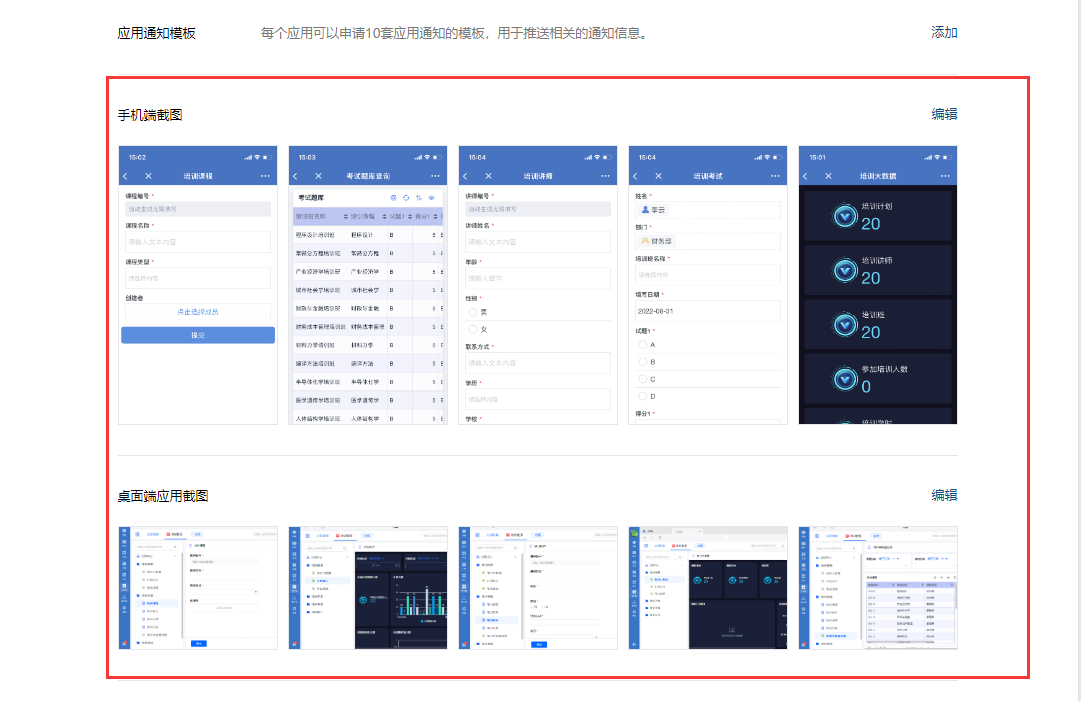The height and width of the screenshot is (701, 1081).
Task: Click the 培训计划 circular badge icon
Action: point(845,216)
